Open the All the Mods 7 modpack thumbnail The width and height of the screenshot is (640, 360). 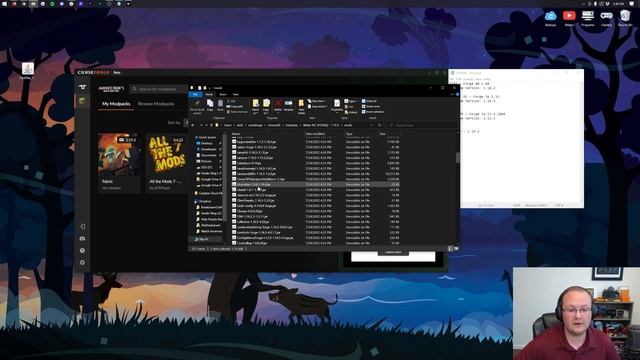[x=167, y=154]
